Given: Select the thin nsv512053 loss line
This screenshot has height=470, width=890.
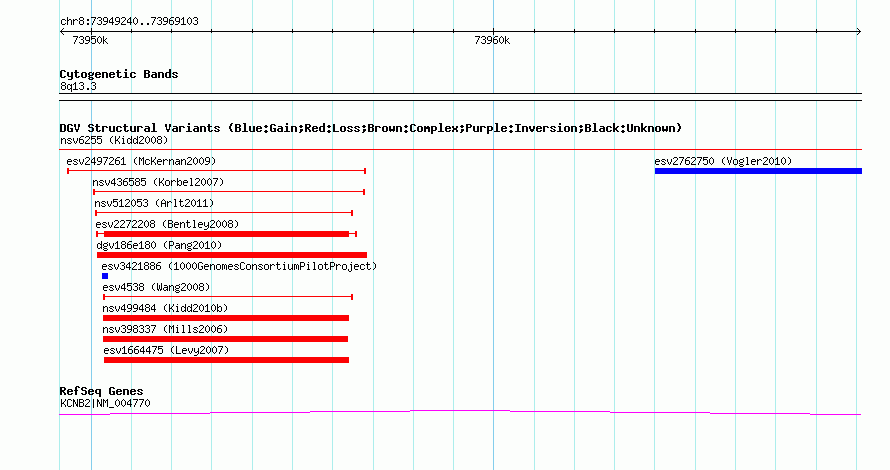Looking at the screenshot, I should point(224,213).
